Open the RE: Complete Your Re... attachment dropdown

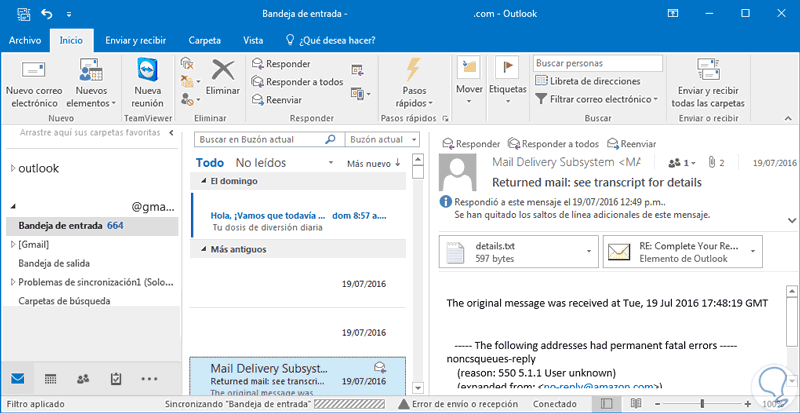click(x=753, y=252)
